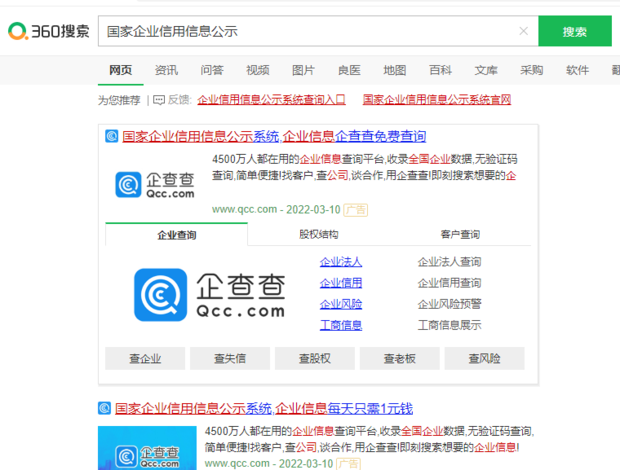Open the 企业法人 link
Screen dimensions: 620x470
tap(341, 262)
